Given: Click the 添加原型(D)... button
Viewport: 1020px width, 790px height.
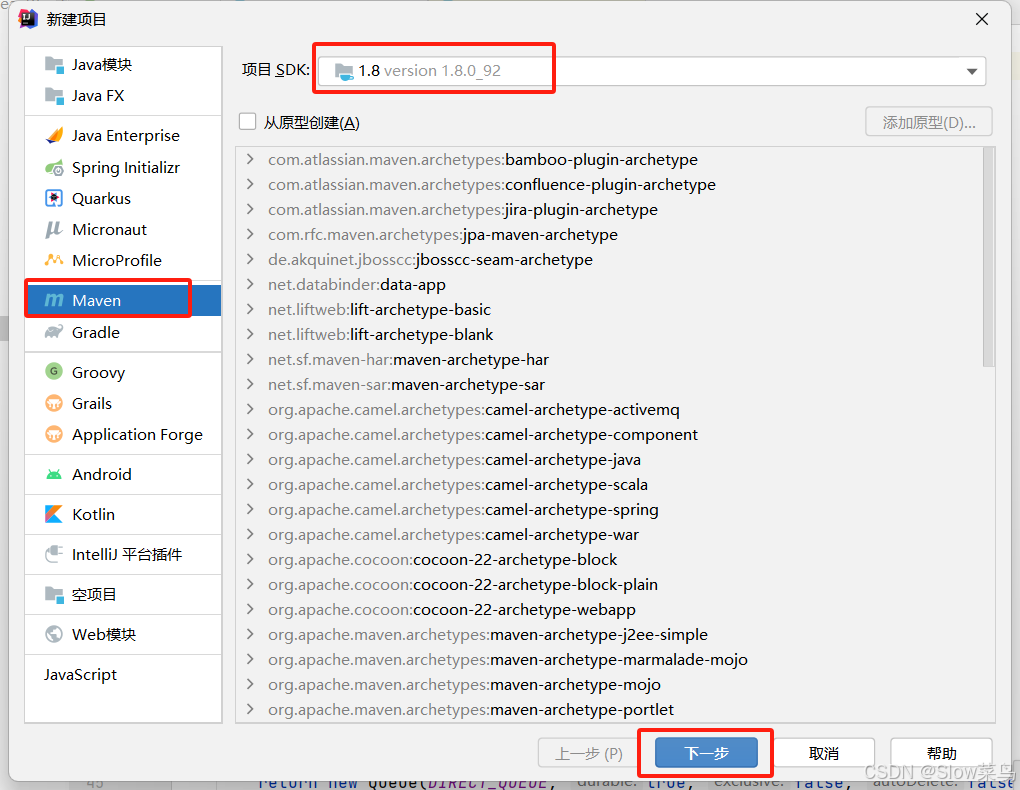Looking at the screenshot, I should pyautogui.click(x=928, y=122).
